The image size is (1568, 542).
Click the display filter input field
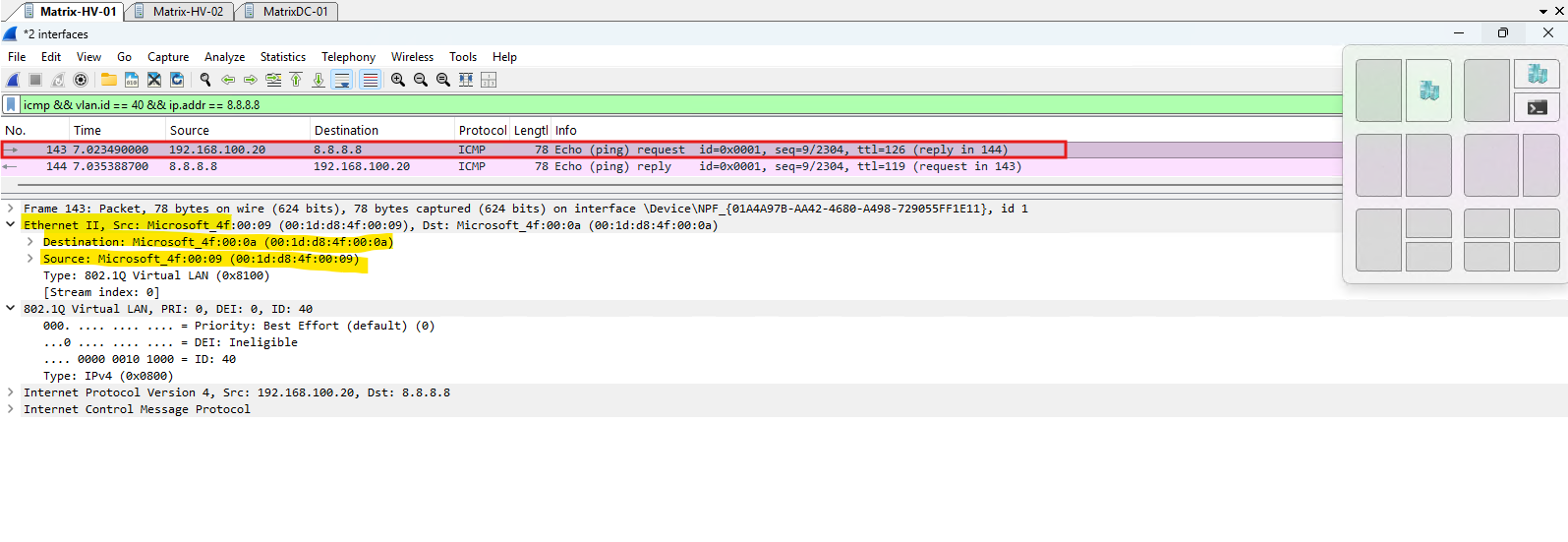click(x=678, y=104)
